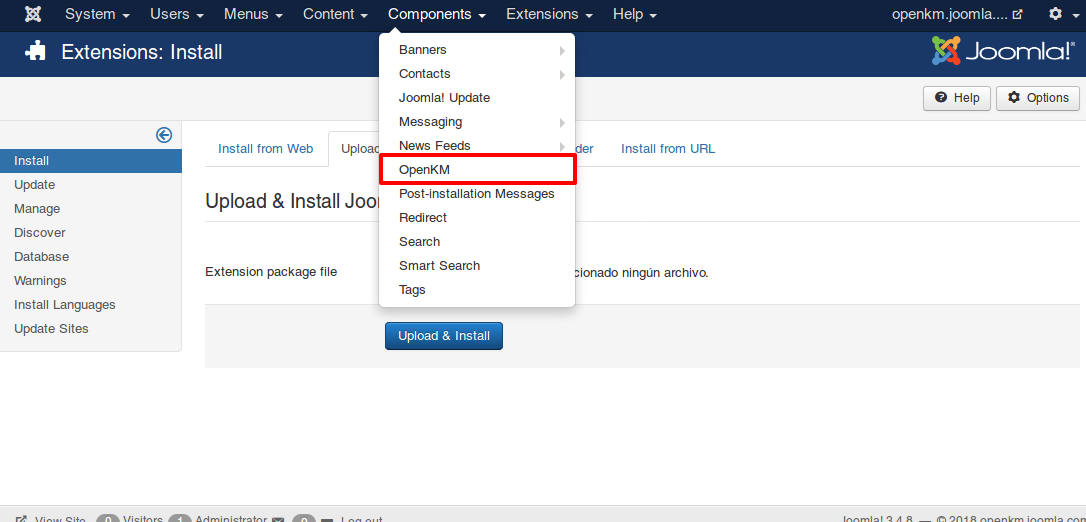Switch to the Install from URL tab

tap(668, 149)
